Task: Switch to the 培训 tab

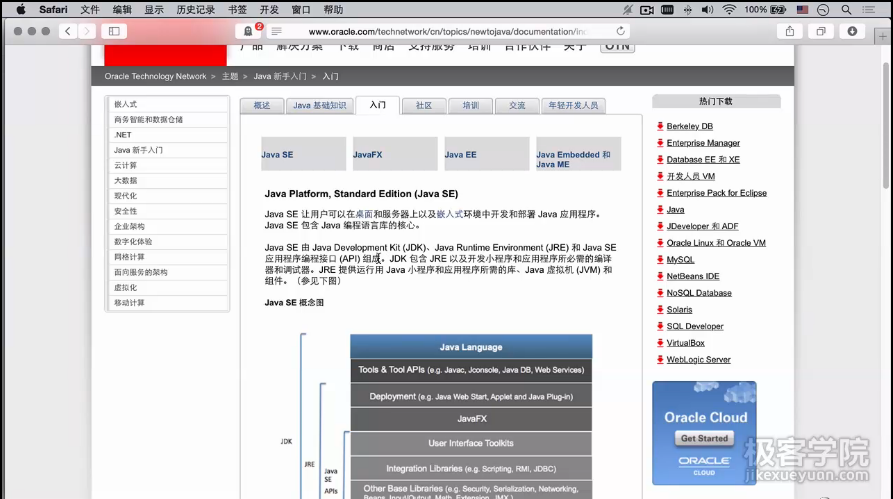Action: [x=470, y=105]
